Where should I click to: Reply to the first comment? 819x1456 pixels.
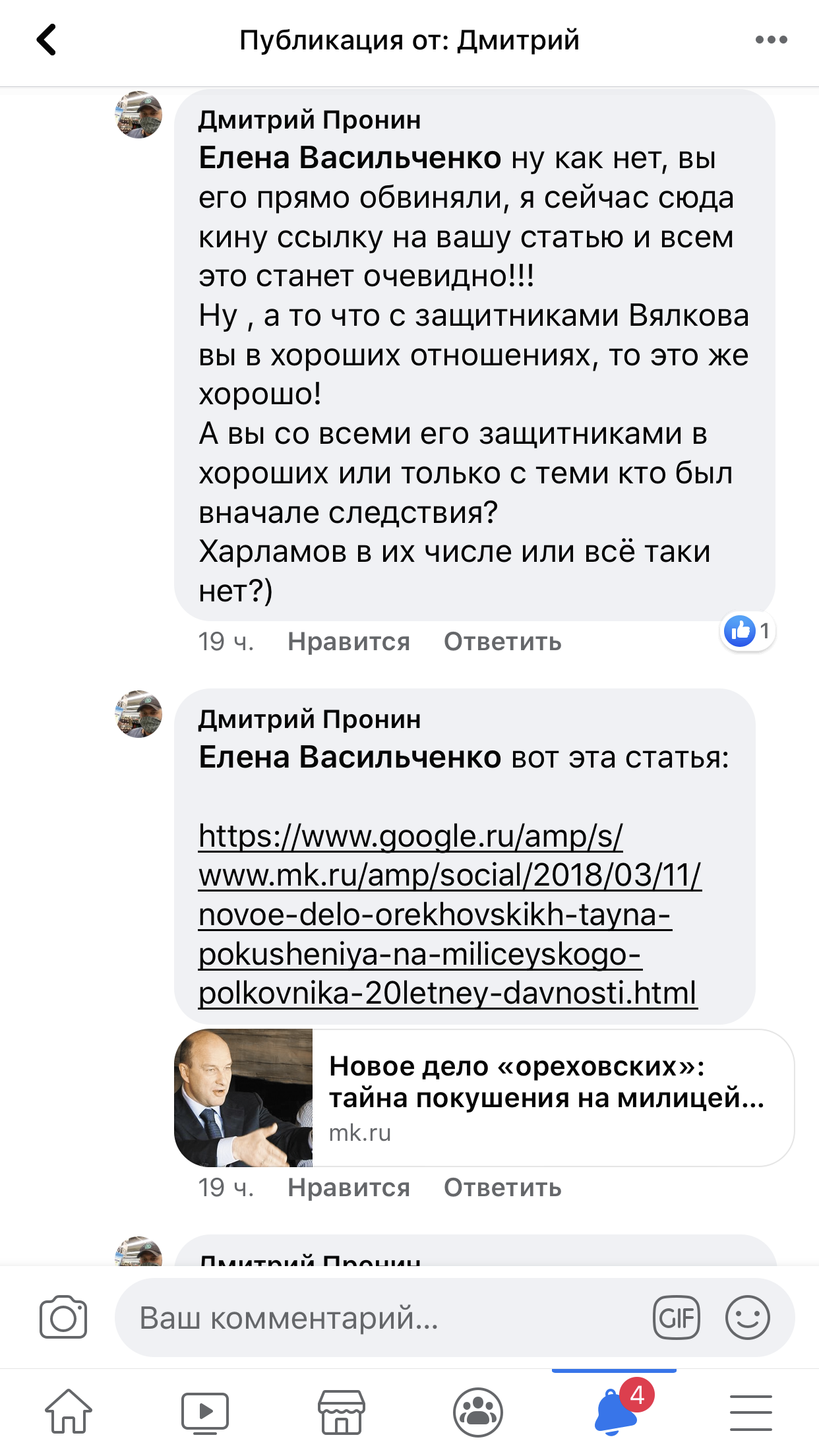502,642
